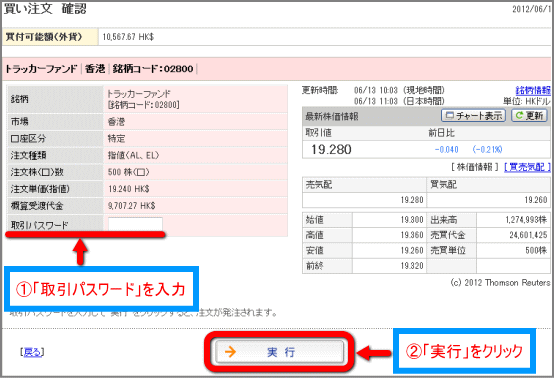Viewport: 554px width, 378px height.
Task: Click the 取引パスワード input field
Action: point(135,224)
